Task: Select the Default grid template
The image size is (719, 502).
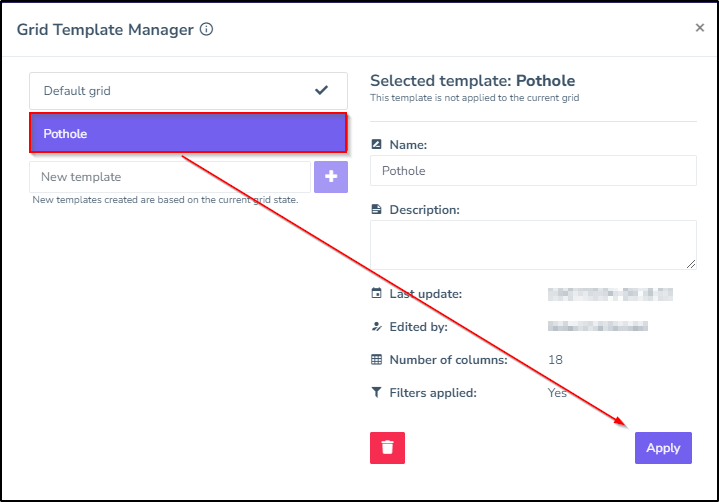Action: 188,91
